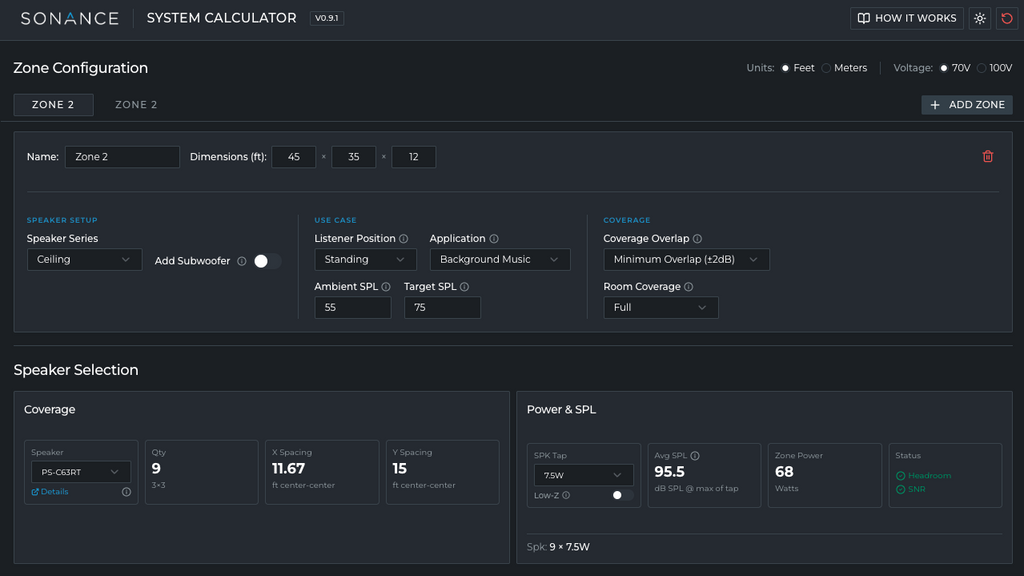Click the Spk: 9 × 7.5W summary

(x=558, y=547)
